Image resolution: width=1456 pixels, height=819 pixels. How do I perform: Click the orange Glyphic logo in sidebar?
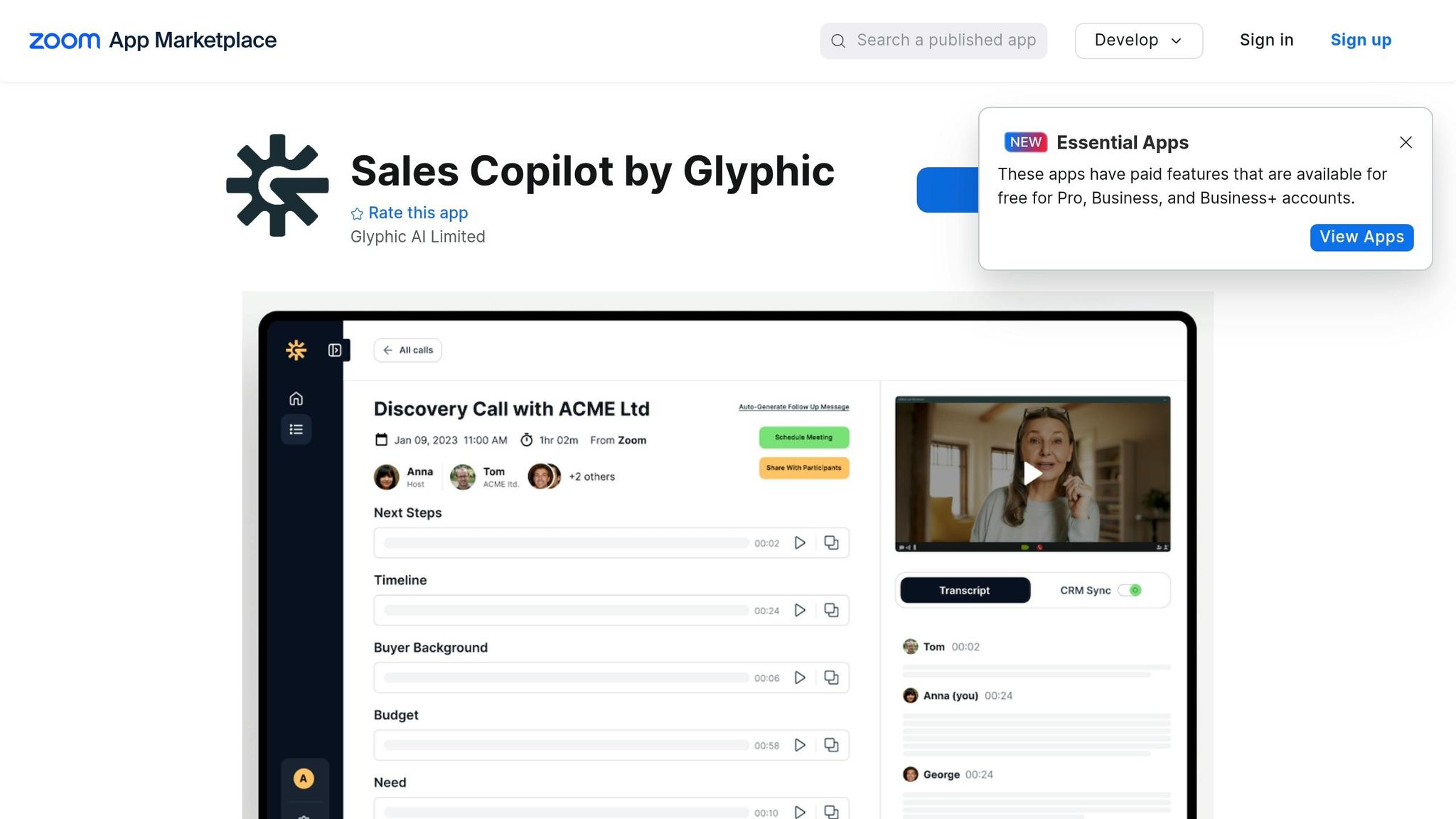pos(296,350)
